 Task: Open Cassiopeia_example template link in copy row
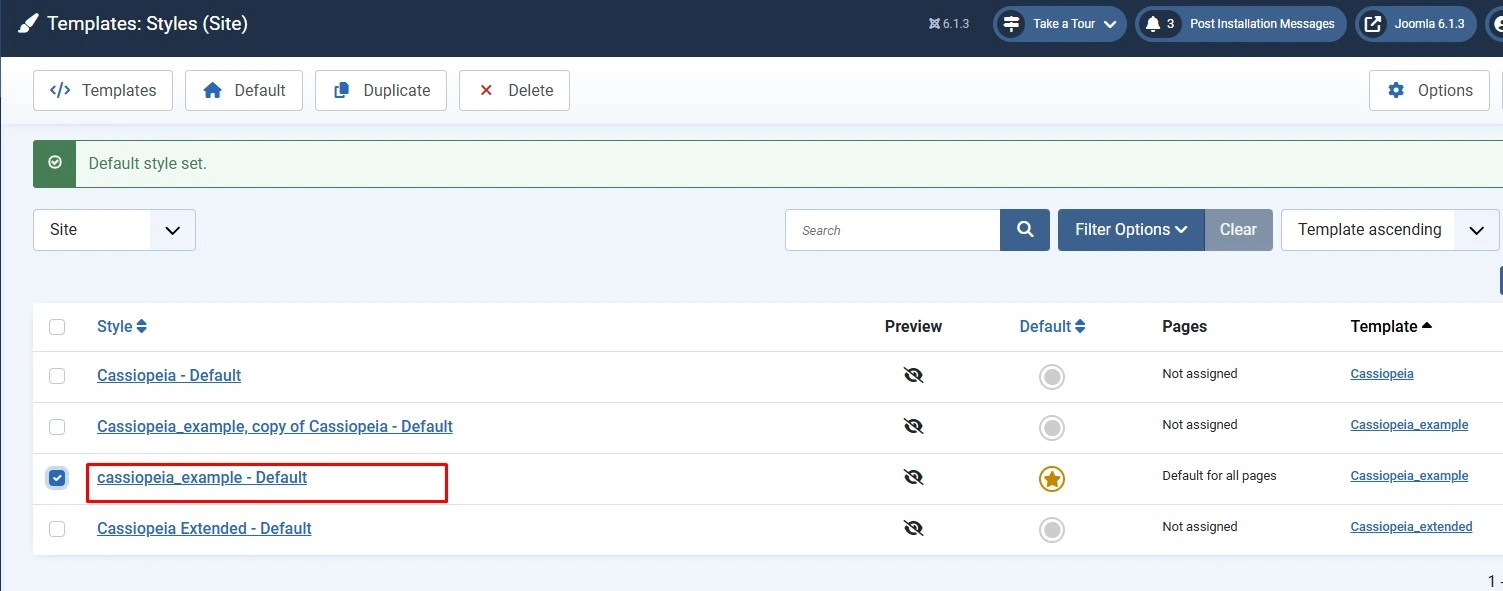coord(1409,425)
